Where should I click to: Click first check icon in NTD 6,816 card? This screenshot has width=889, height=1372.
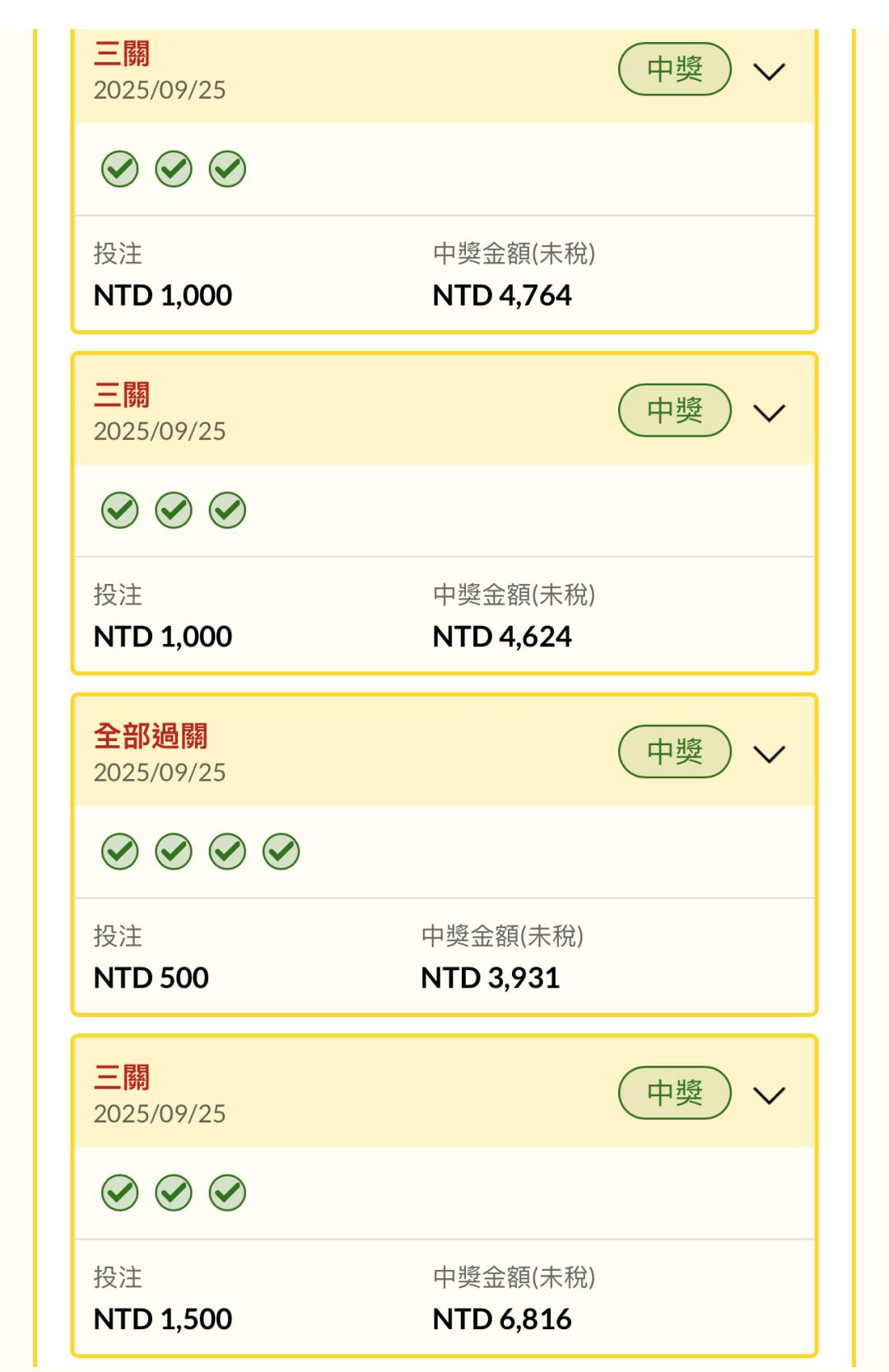(120, 1193)
